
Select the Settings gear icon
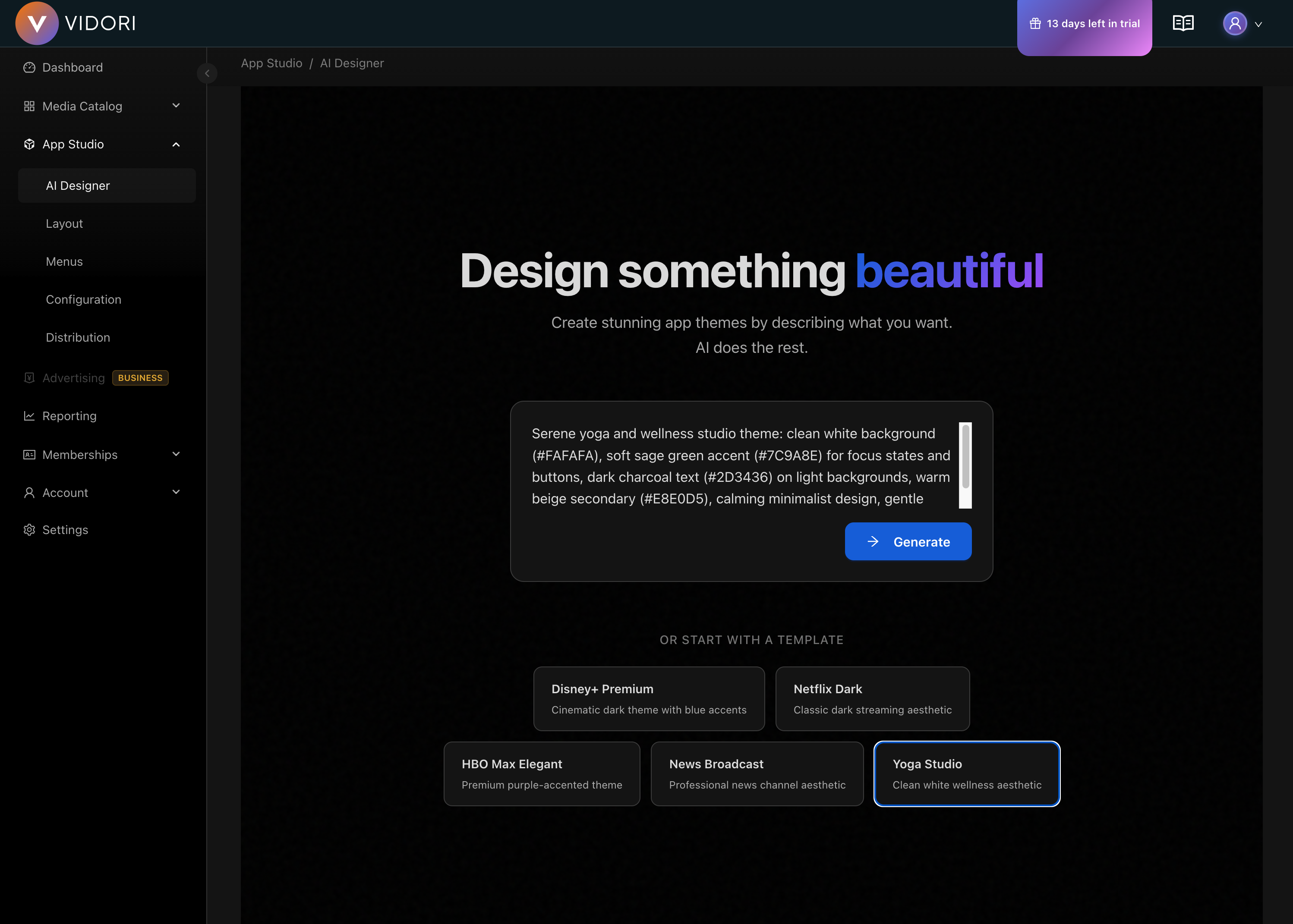click(x=30, y=530)
